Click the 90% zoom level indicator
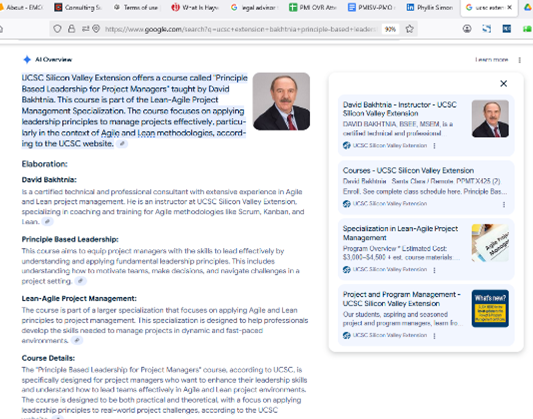 coord(390,29)
